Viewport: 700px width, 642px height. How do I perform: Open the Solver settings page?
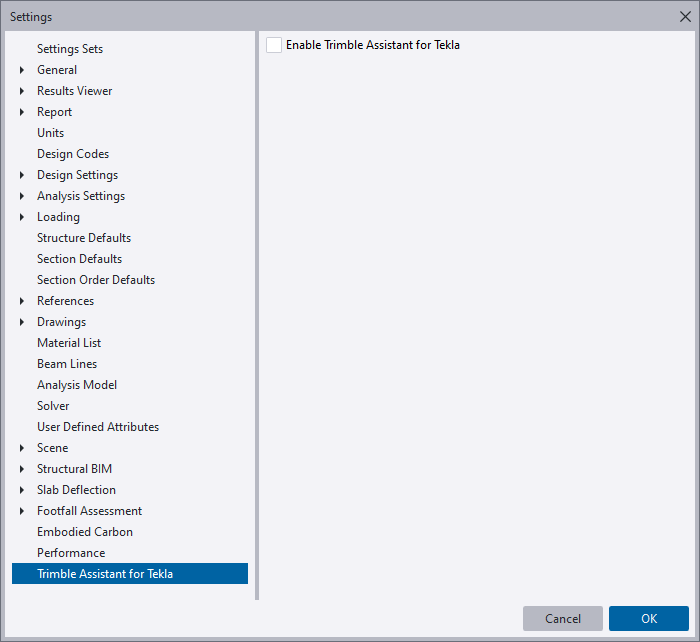pos(53,406)
